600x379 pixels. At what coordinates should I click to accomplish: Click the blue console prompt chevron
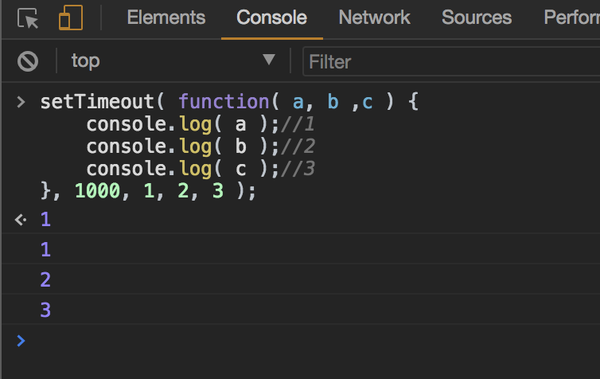21,341
